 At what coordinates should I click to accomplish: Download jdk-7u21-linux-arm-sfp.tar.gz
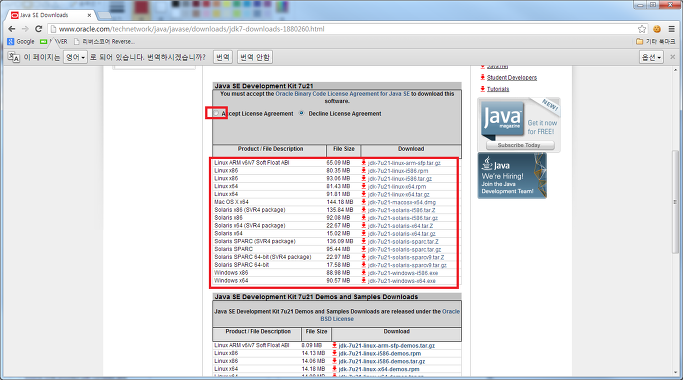404,163
